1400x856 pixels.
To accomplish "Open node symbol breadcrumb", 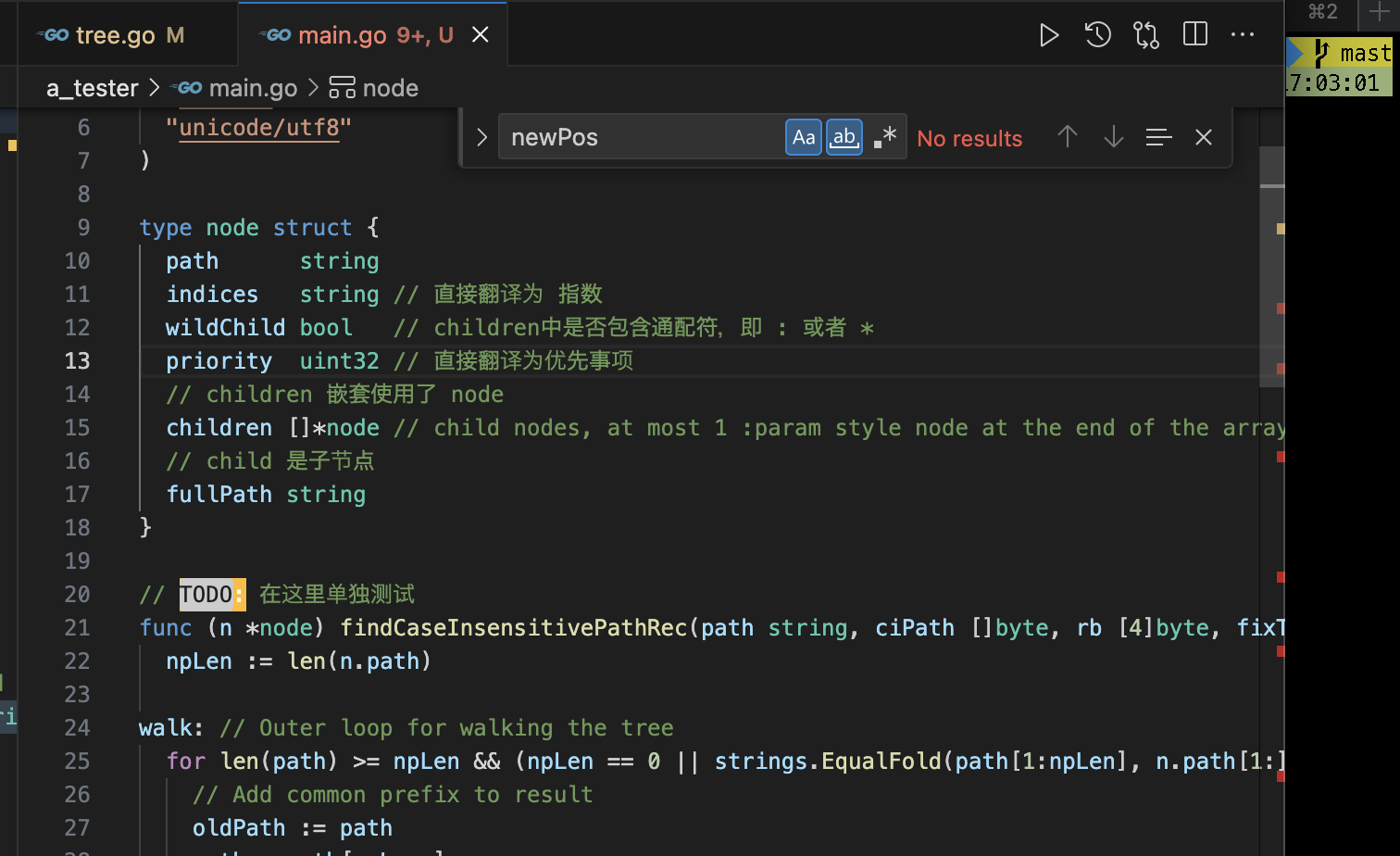I will click(x=374, y=88).
